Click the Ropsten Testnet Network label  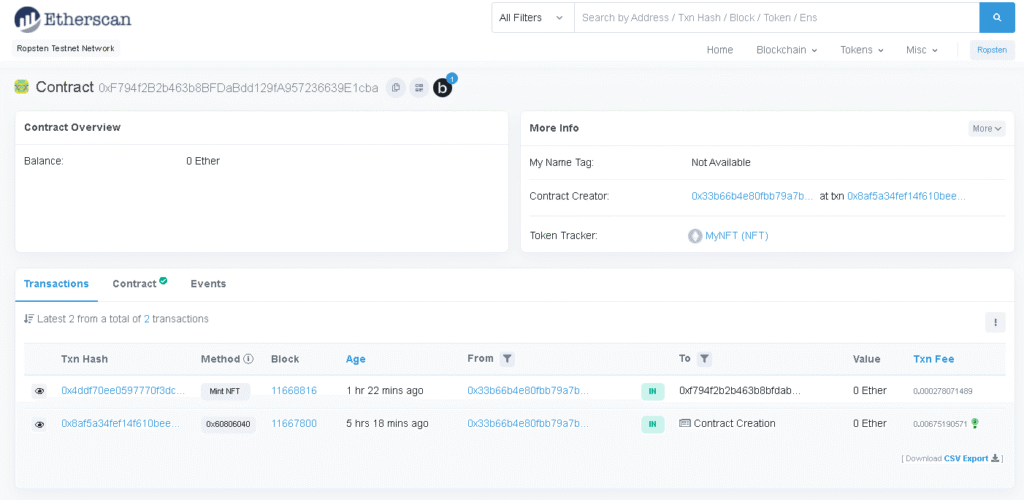65,48
